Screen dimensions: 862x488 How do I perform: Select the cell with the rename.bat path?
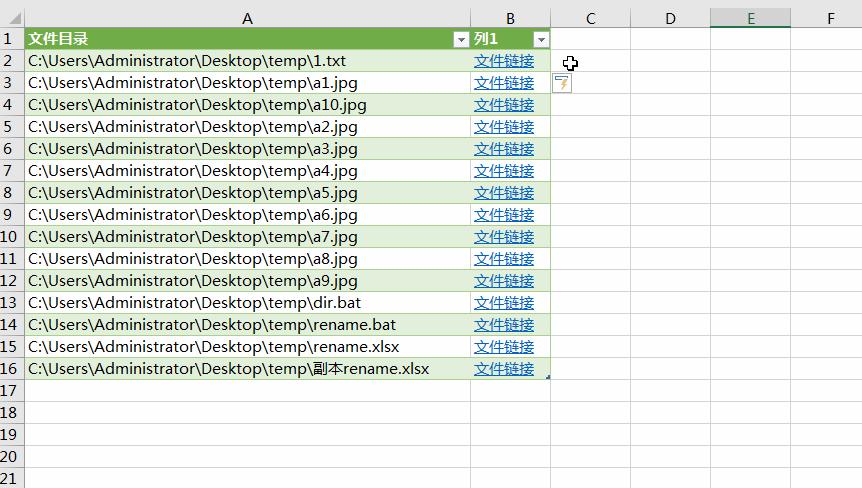pos(212,325)
